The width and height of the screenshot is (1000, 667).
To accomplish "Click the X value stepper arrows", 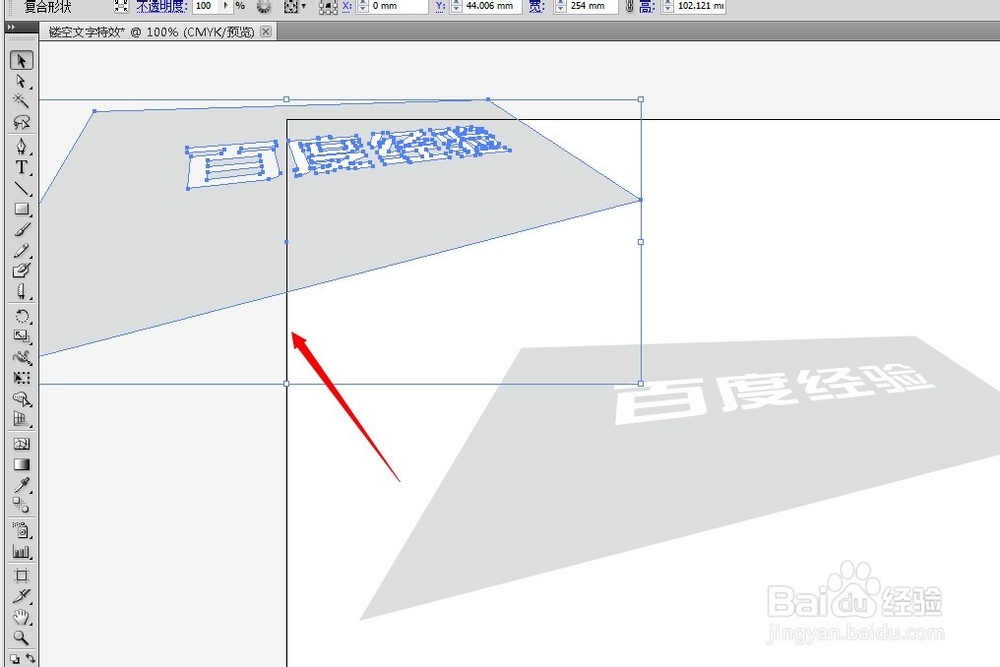I will point(362,6).
